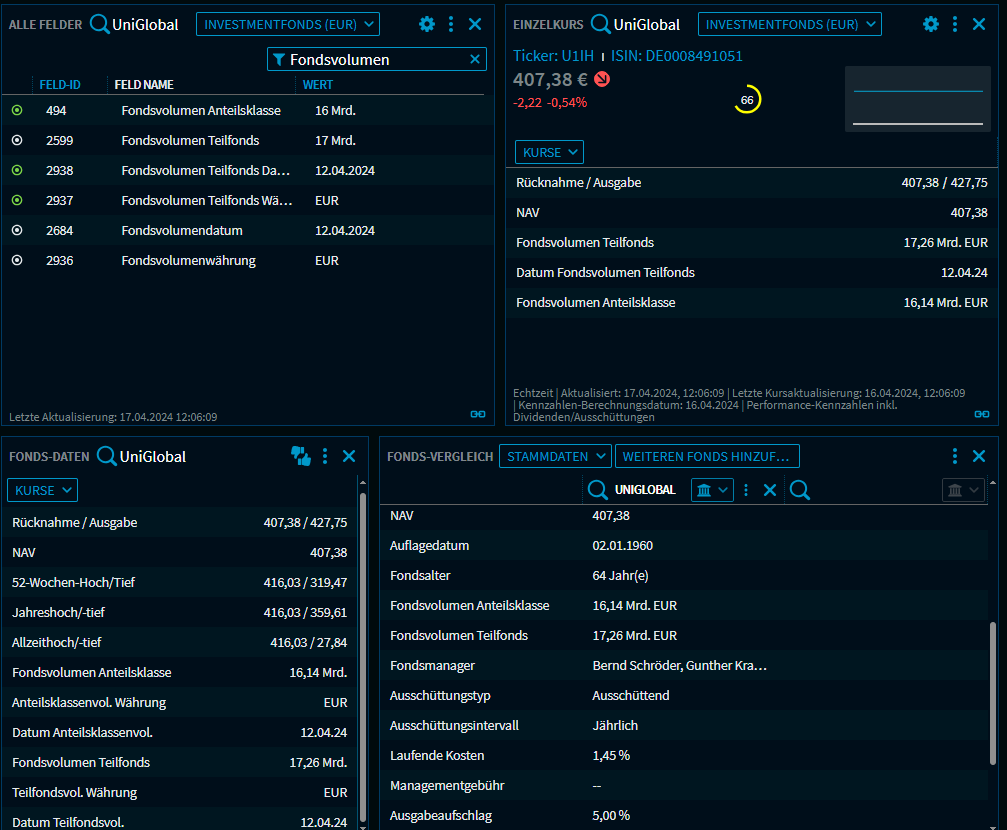Open the INVESTMENTFONDS (EUR) dropdown in Alle Felder
Screen dimensions: 1007x830
pos(287,24)
